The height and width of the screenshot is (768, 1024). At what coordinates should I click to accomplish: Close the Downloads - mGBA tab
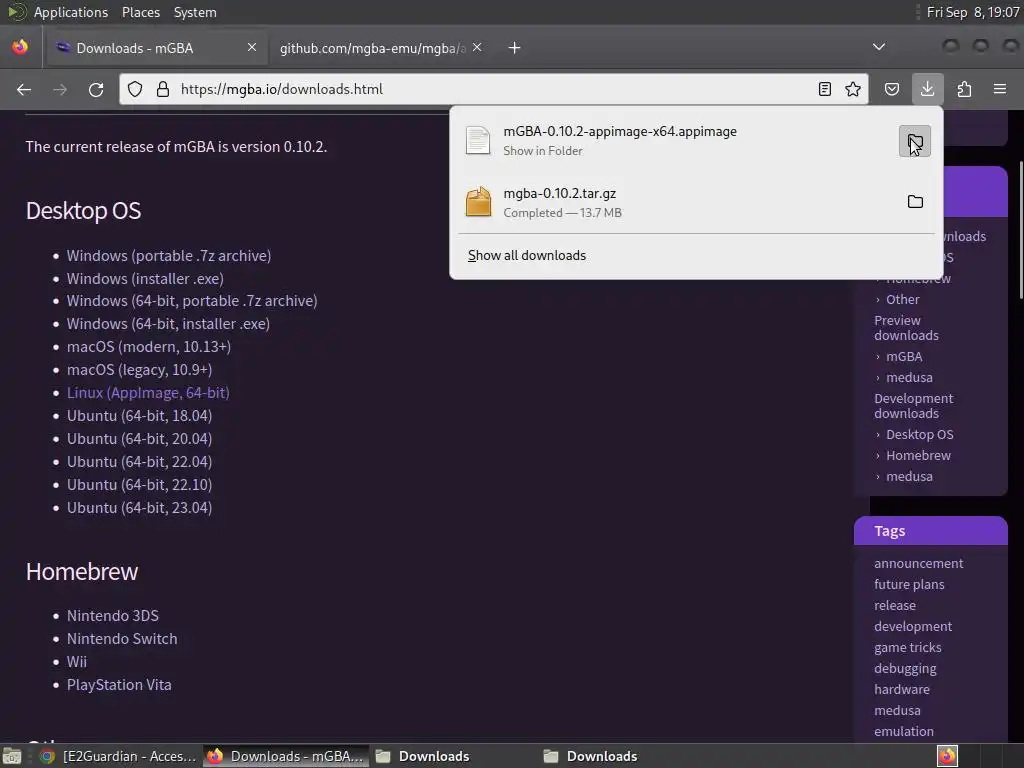(x=252, y=47)
